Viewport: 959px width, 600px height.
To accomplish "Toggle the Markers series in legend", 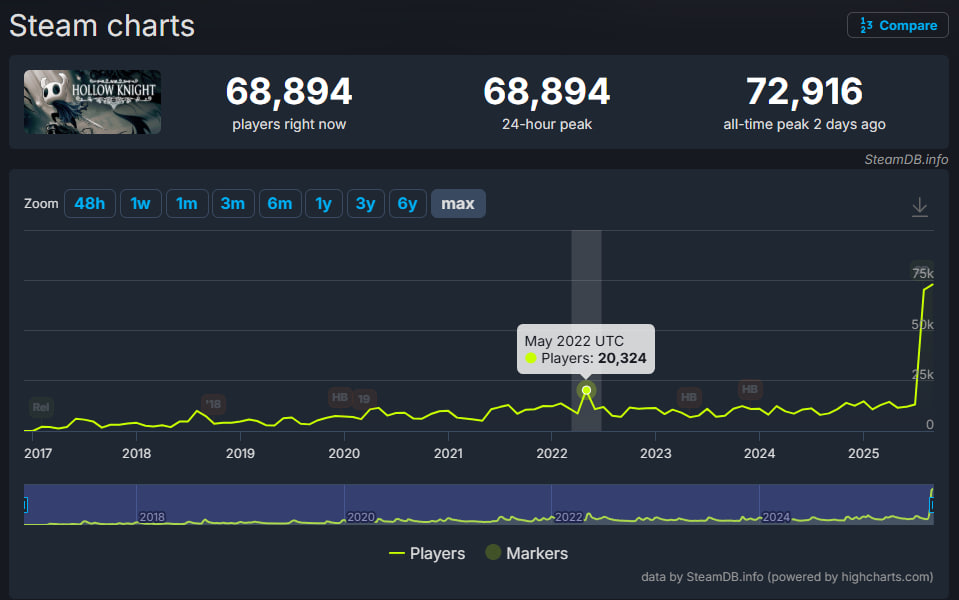I will pyautogui.click(x=527, y=554).
